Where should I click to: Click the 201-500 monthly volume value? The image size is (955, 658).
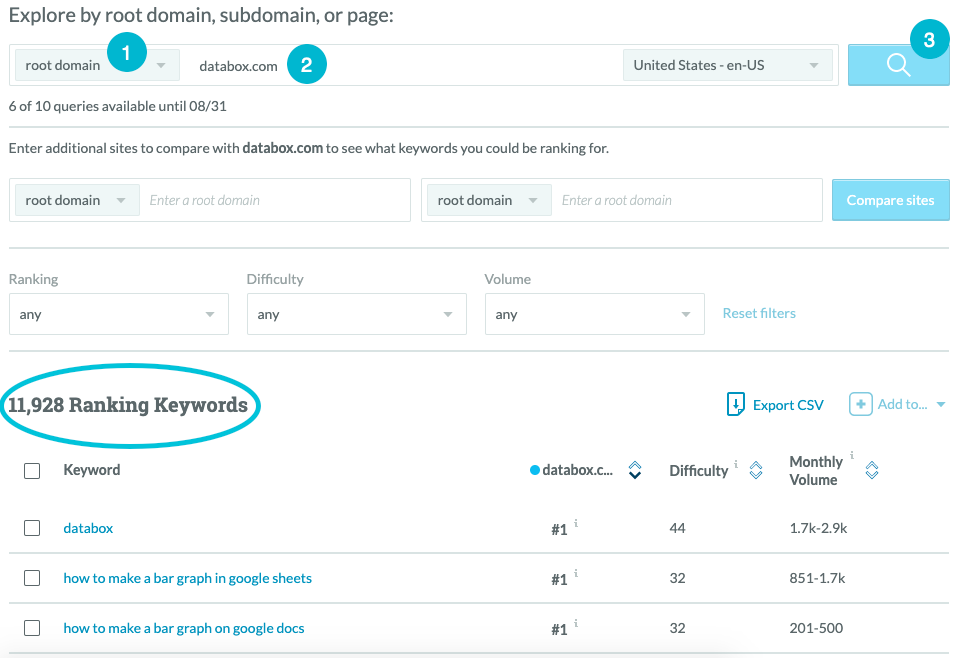pos(816,628)
